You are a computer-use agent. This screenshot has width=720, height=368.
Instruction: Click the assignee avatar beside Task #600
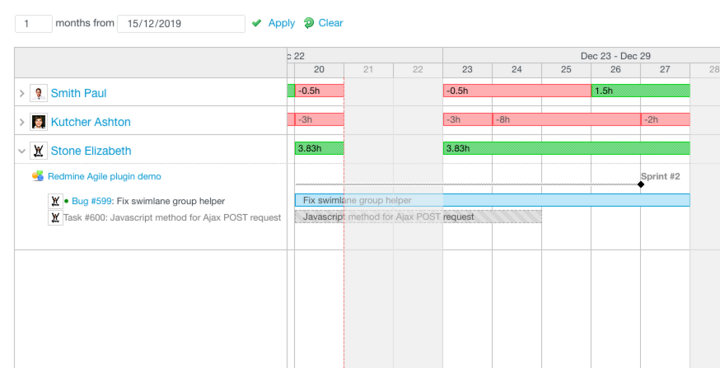click(55, 217)
